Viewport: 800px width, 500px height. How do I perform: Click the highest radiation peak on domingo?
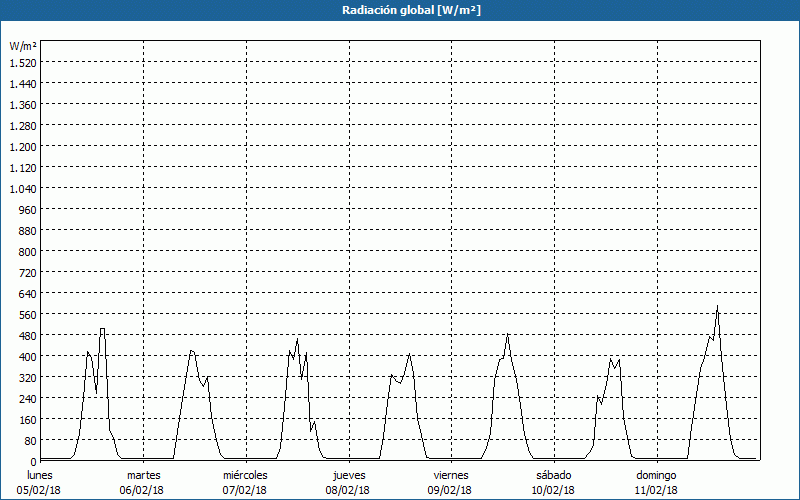[x=717, y=307]
